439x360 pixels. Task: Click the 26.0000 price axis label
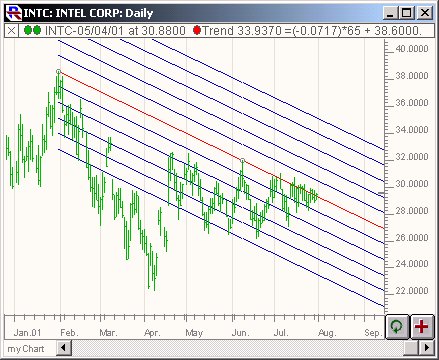click(412, 238)
